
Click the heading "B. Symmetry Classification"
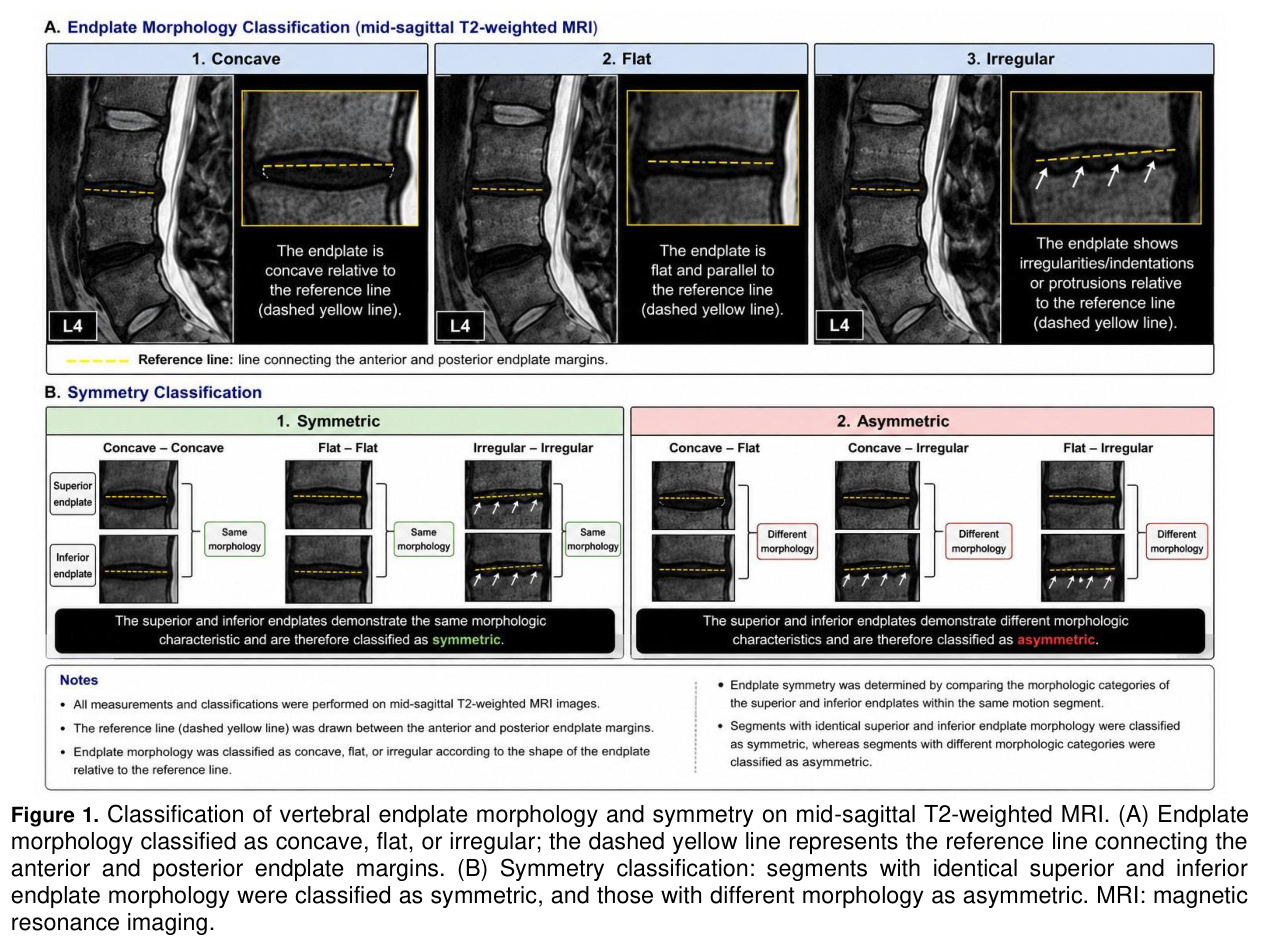(x=153, y=393)
